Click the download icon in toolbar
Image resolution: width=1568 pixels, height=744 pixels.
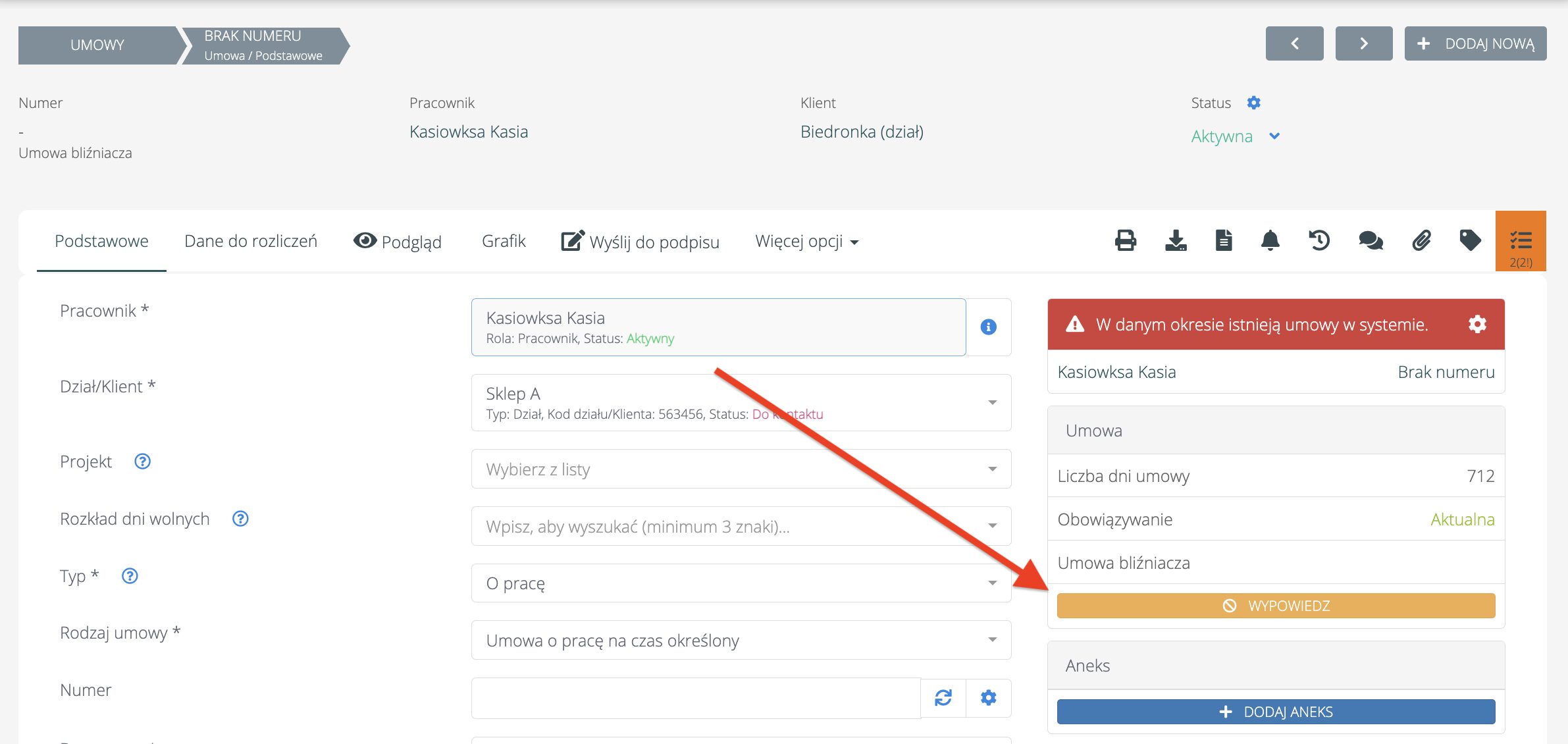click(x=1176, y=241)
